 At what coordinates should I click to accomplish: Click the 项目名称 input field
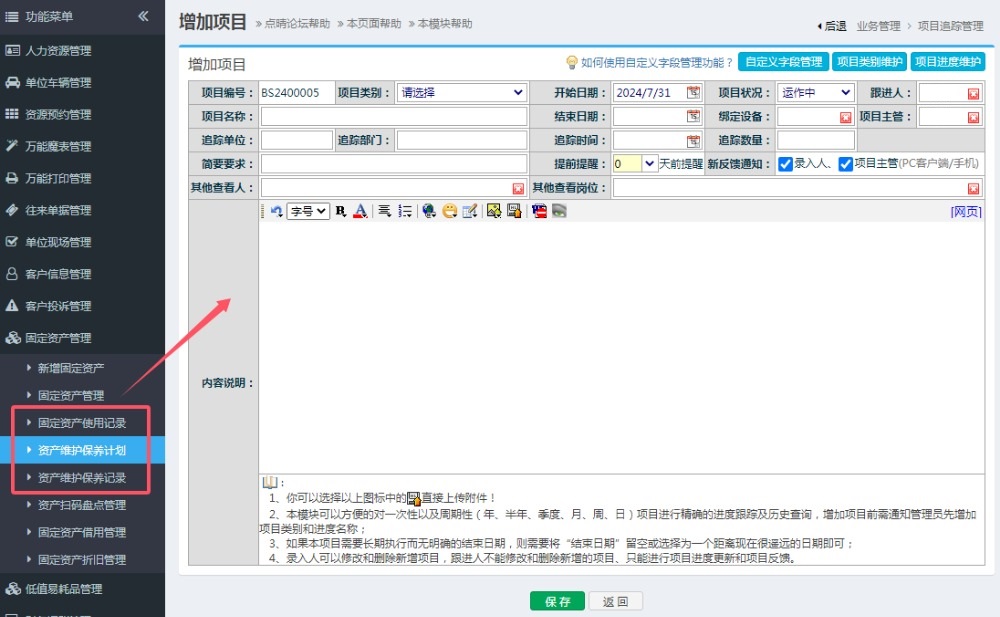coord(393,117)
